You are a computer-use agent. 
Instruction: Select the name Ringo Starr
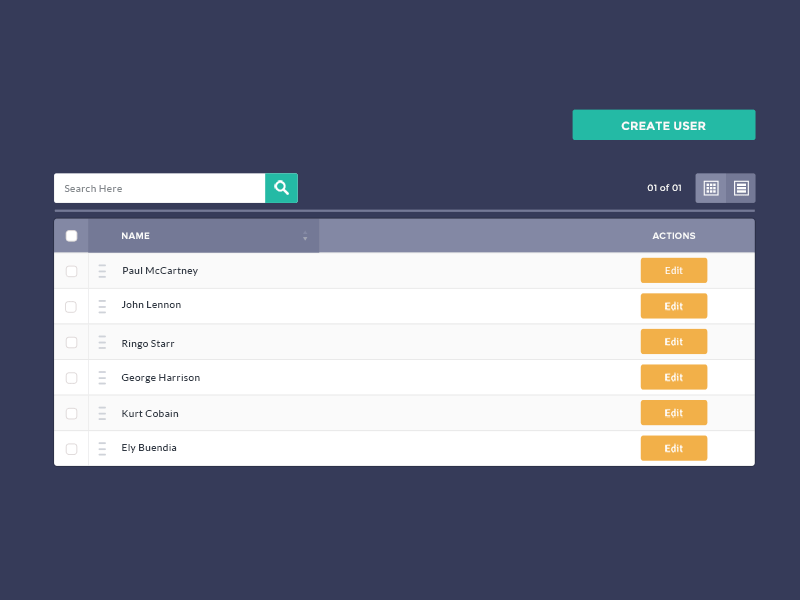pyautogui.click(x=148, y=344)
